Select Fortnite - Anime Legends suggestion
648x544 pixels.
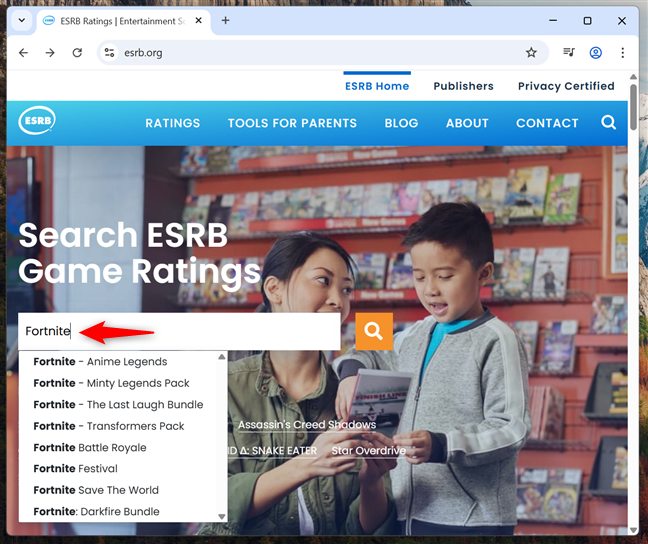click(x=100, y=362)
